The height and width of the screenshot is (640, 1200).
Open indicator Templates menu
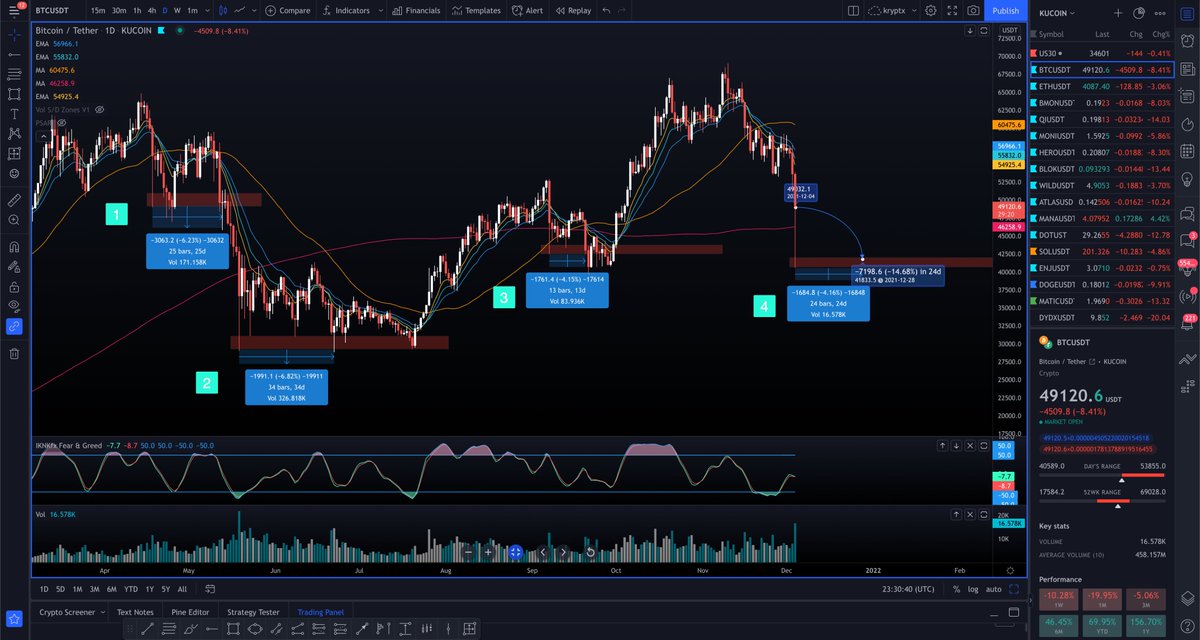(476, 11)
